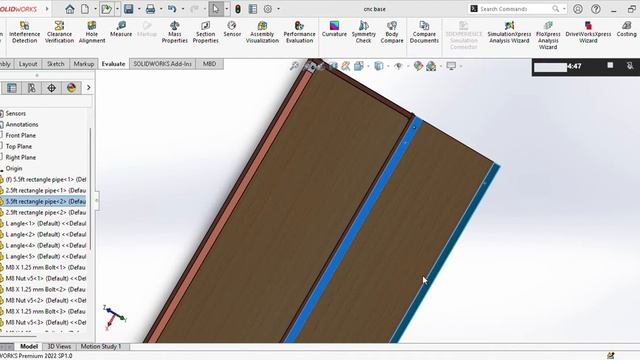Open Assembly Visualization
The image size is (640, 360).
click(x=262, y=32)
